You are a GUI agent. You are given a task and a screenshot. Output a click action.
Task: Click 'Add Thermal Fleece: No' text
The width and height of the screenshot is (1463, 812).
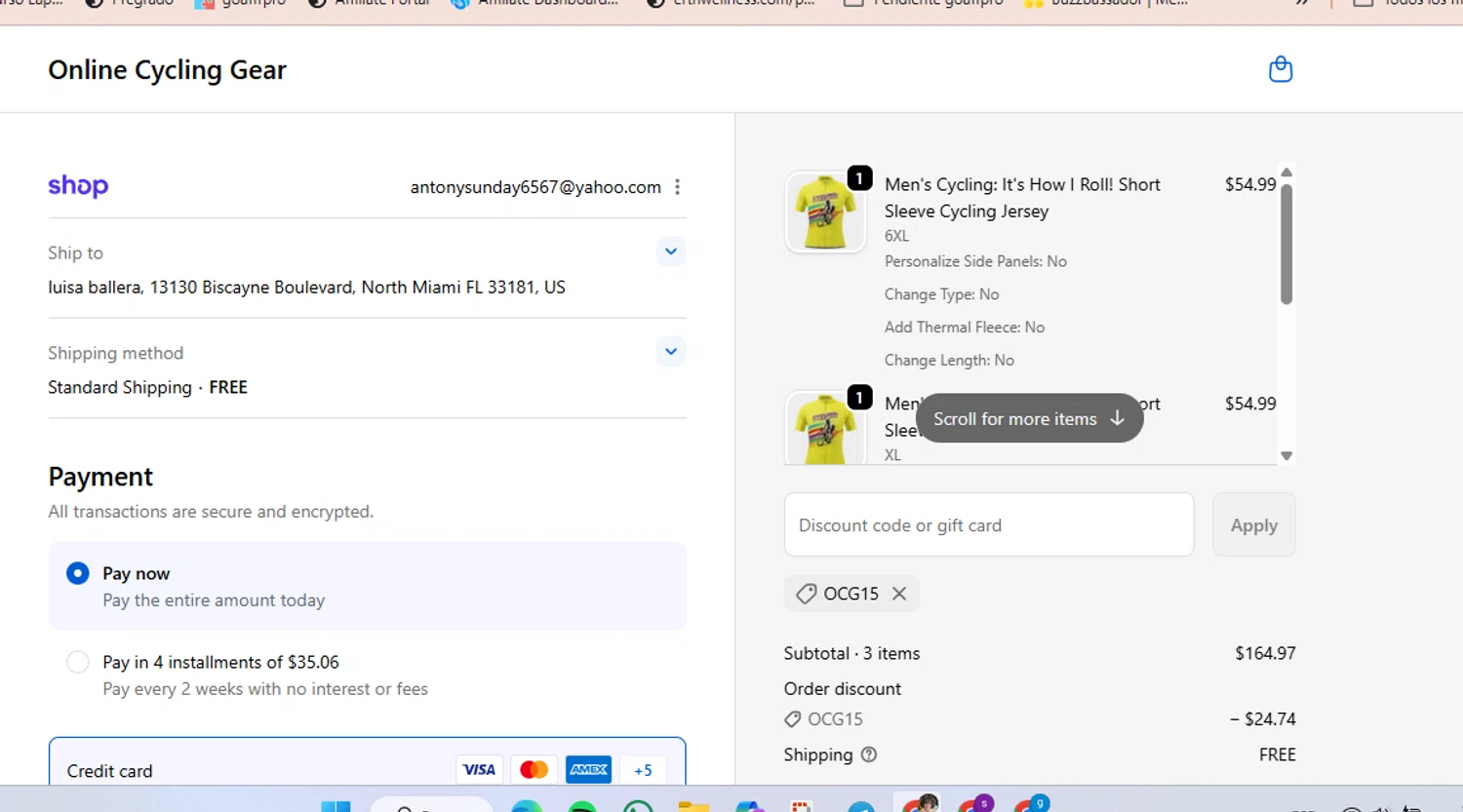965,328
